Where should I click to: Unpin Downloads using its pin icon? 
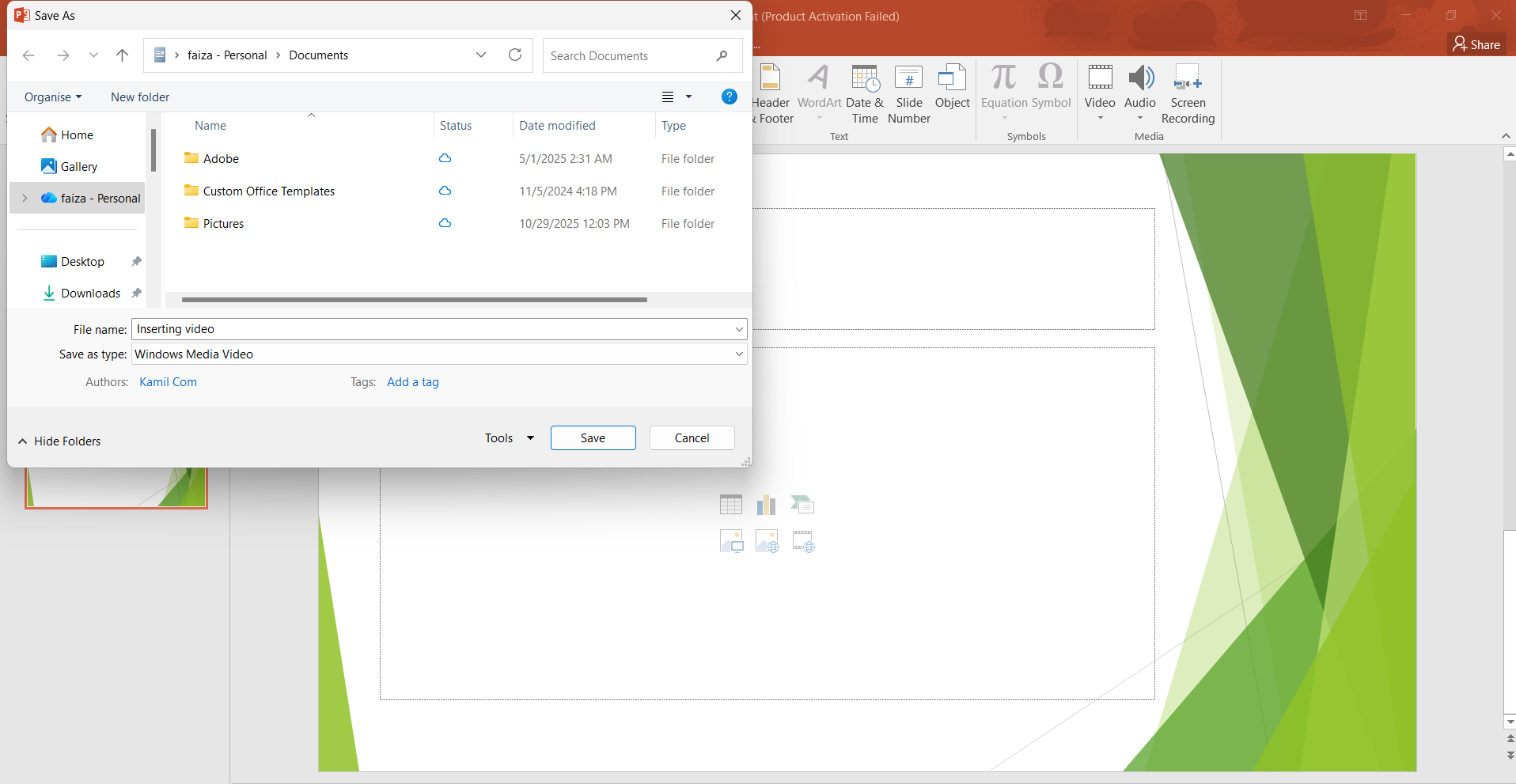136,293
